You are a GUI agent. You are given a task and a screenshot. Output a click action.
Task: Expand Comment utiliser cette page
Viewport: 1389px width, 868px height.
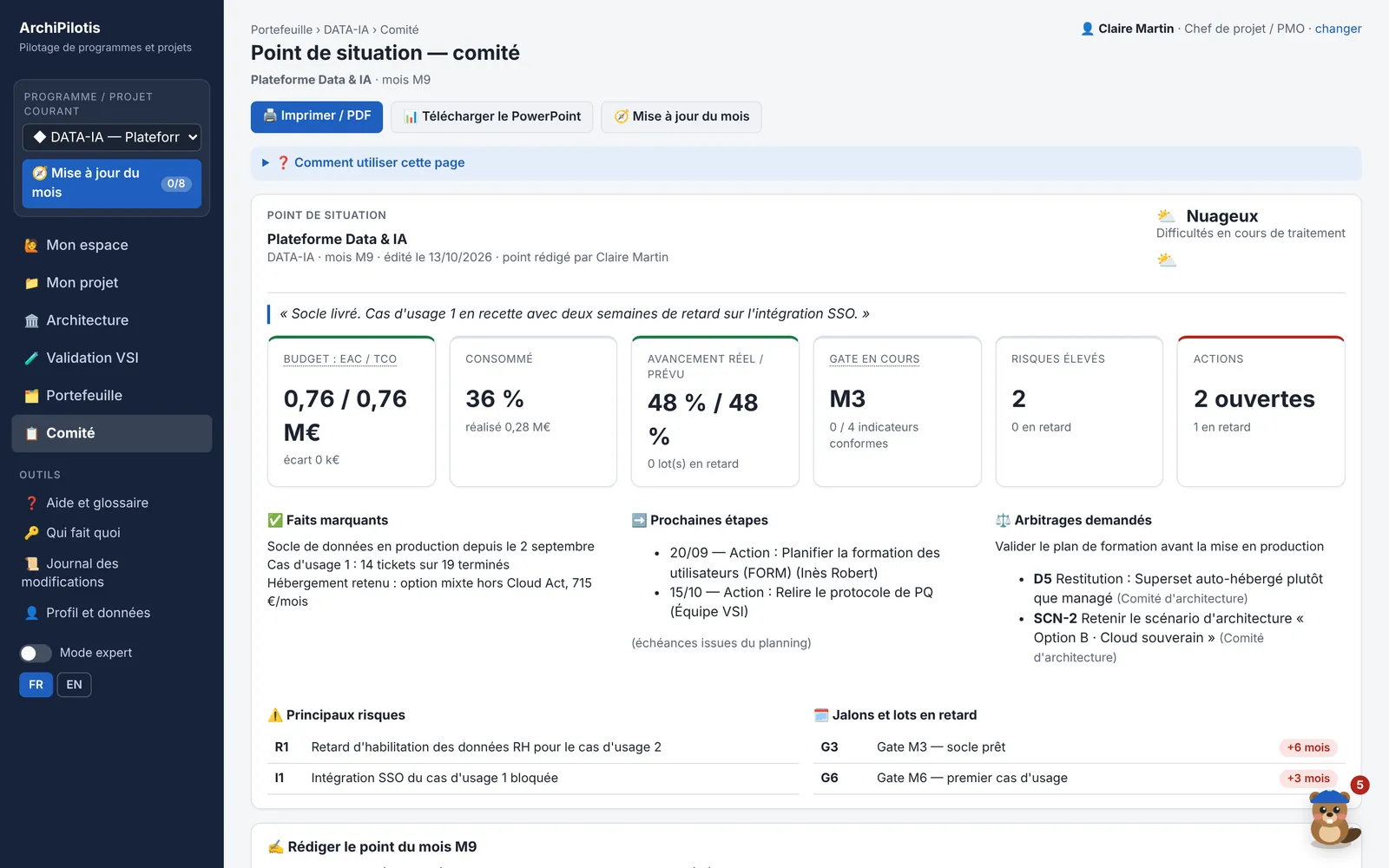(806, 162)
